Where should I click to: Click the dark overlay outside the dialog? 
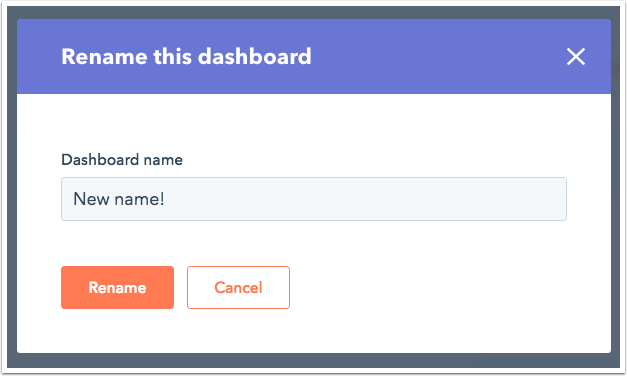pyautogui.click(x=314, y=361)
